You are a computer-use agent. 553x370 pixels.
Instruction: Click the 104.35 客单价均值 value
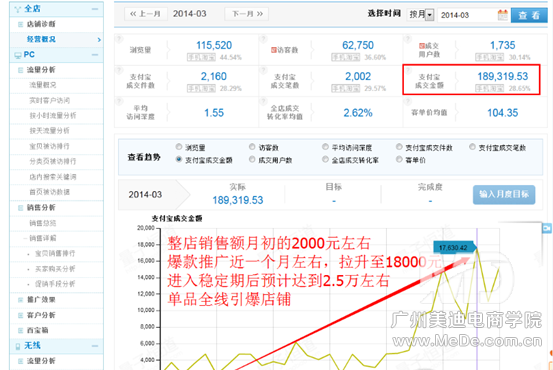tap(503, 113)
